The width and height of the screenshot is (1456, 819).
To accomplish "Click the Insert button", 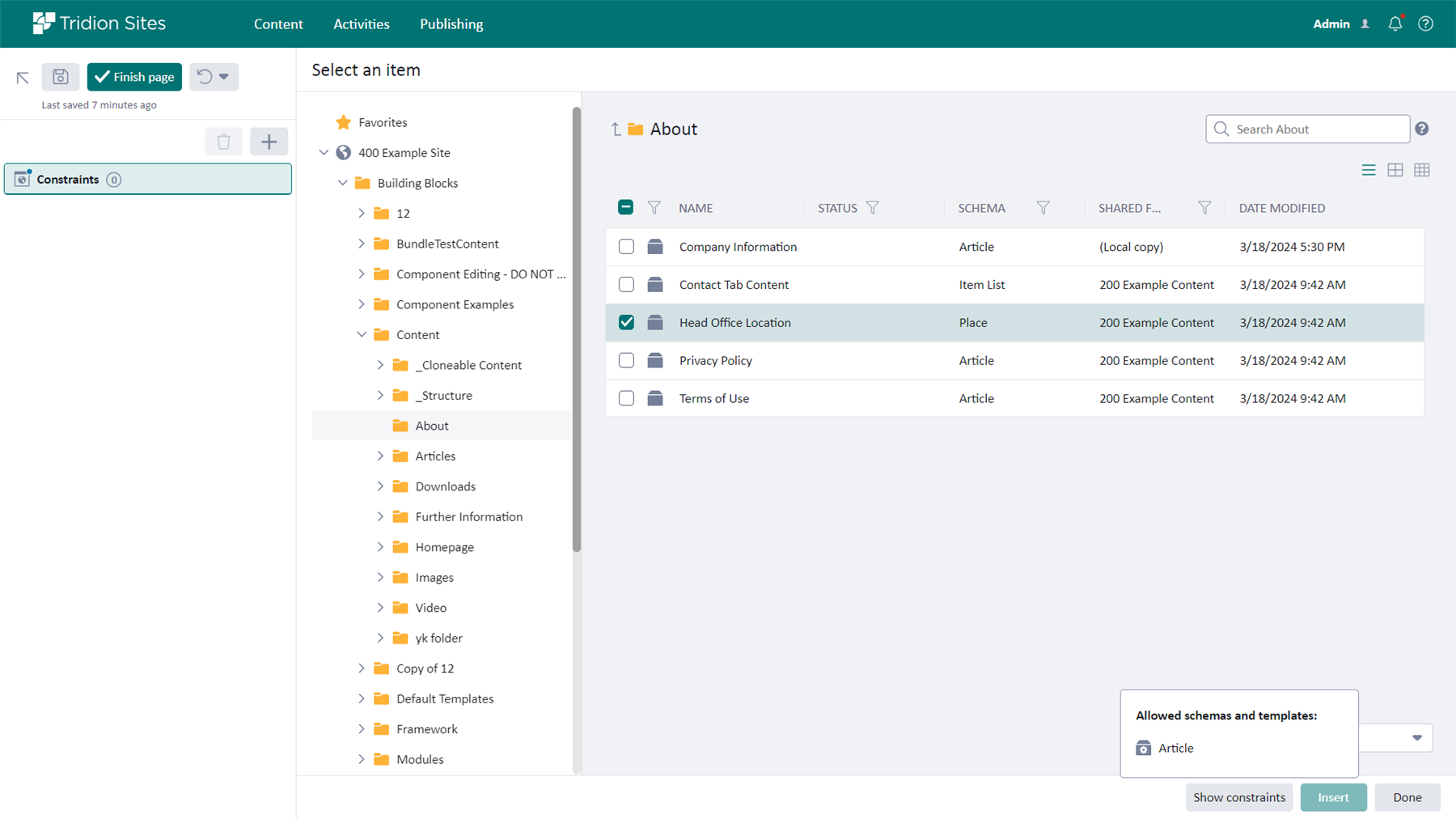I will tap(1333, 797).
